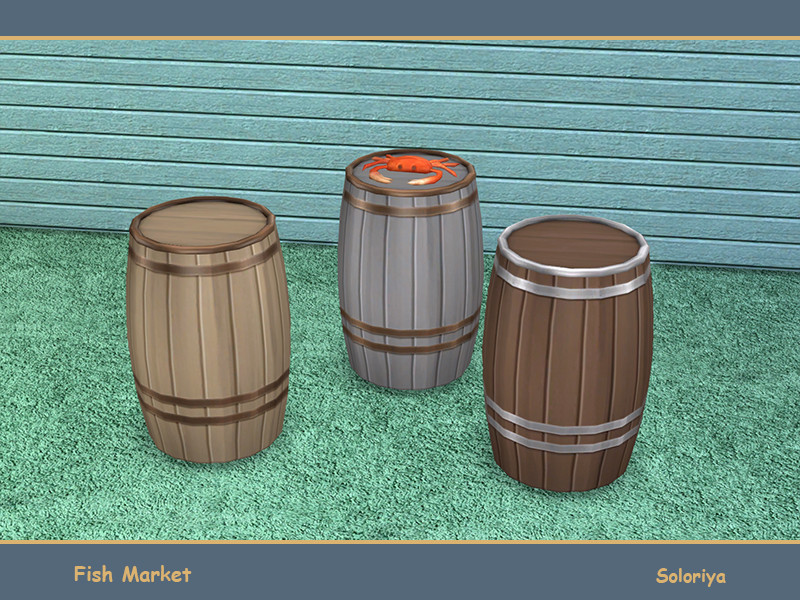Click the blue-gray header bar at the top
This screenshot has width=800, height=600.
(x=400, y=18)
